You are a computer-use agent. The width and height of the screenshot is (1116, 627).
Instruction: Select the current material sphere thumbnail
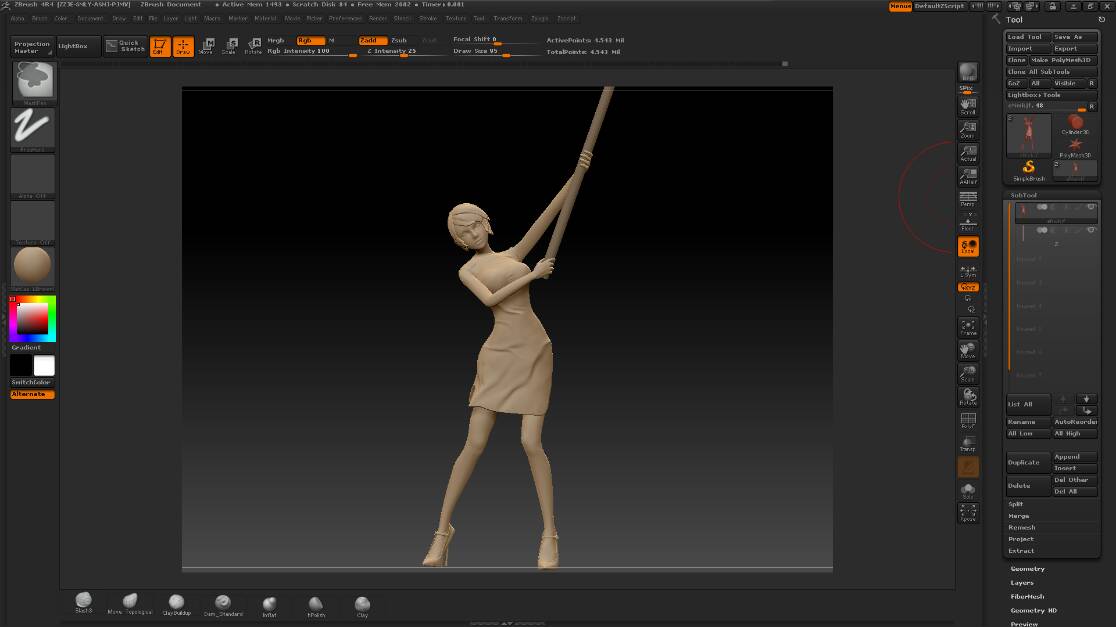32,265
